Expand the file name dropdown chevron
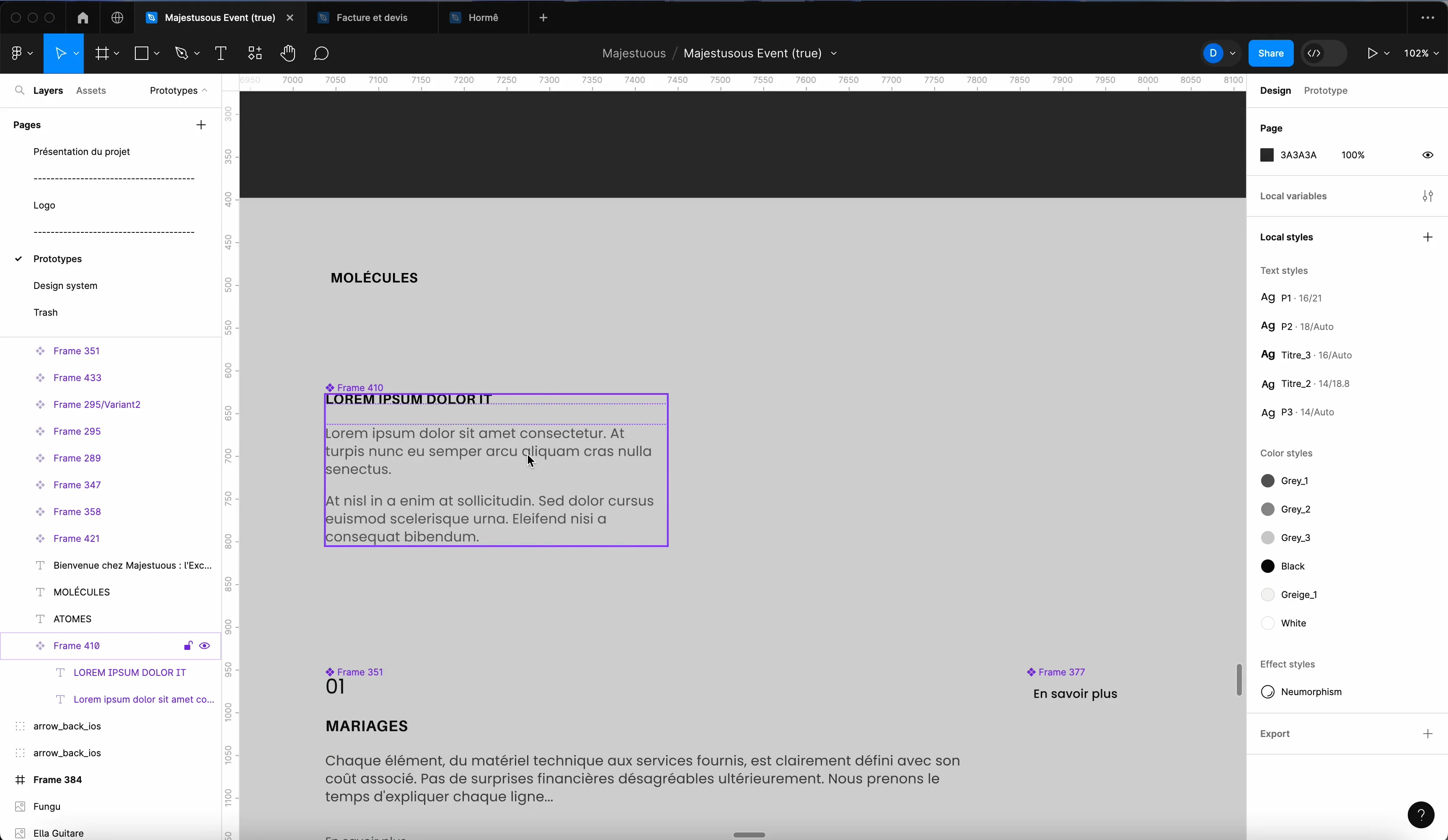The height and width of the screenshot is (840, 1448). 834,54
